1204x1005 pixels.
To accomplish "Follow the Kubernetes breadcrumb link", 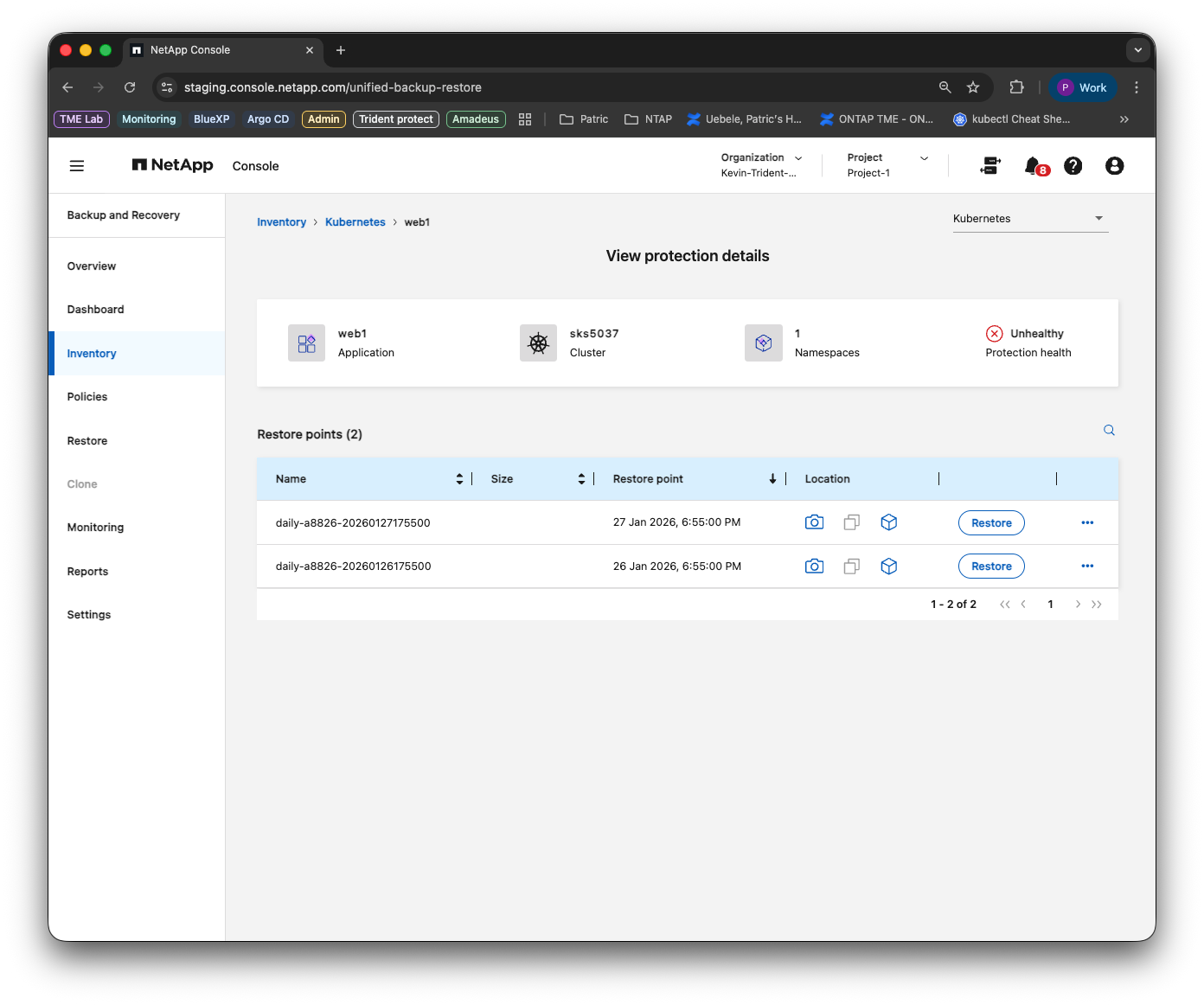I will tap(355, 222).
